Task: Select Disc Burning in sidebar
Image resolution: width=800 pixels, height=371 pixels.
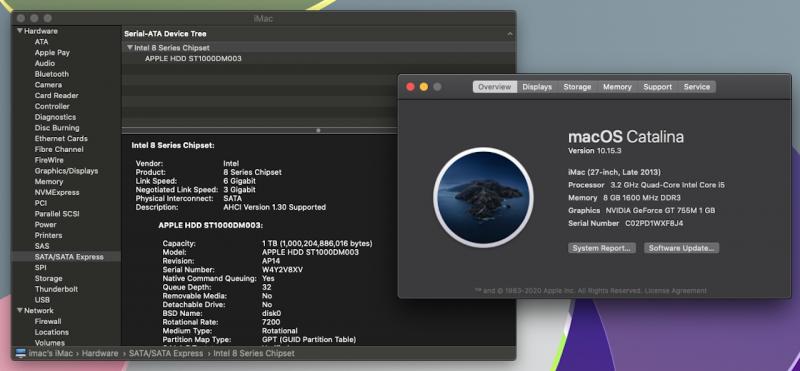Action: point(57,128)
